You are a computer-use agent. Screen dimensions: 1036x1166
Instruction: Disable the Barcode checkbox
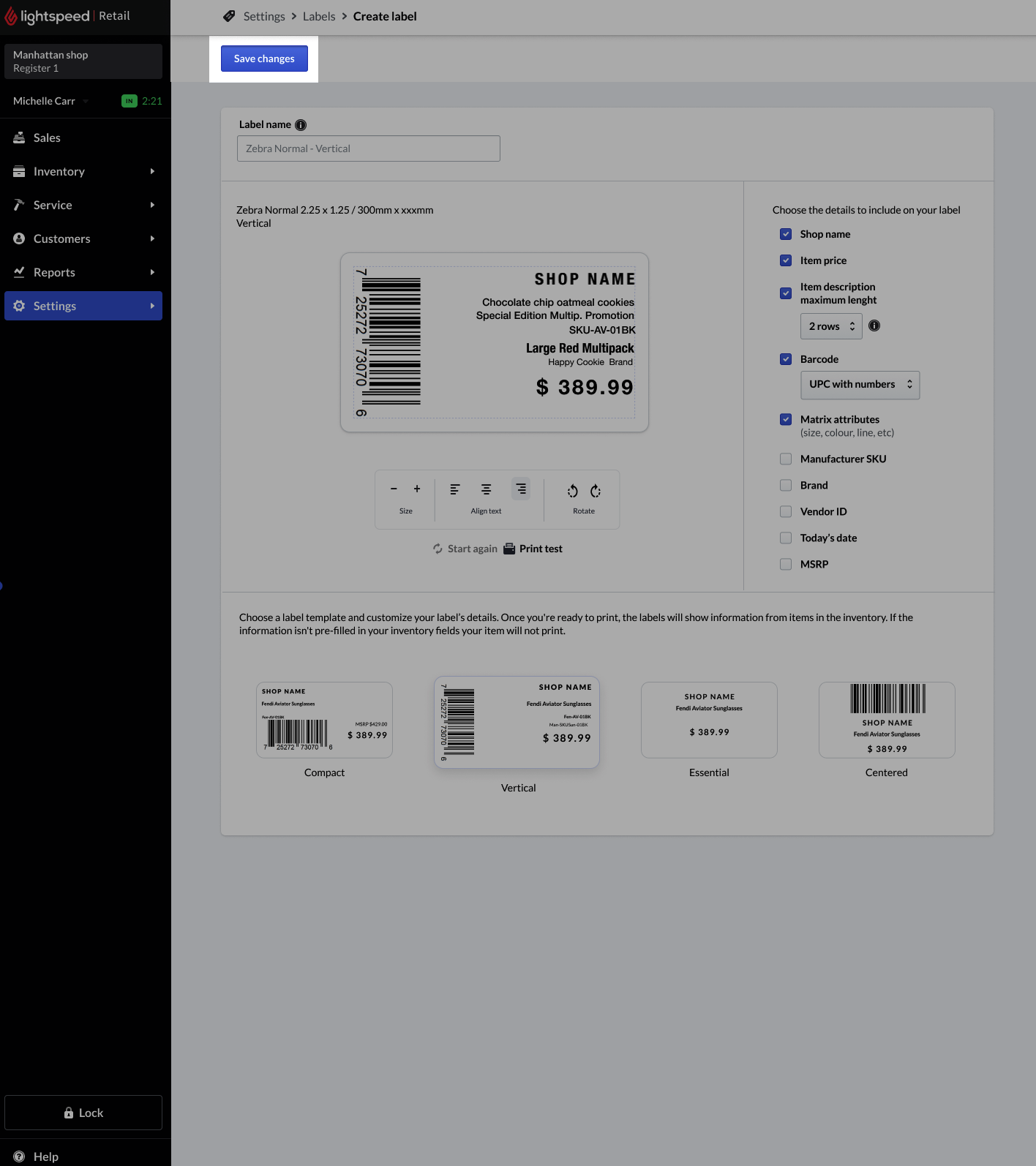[786, 359]
